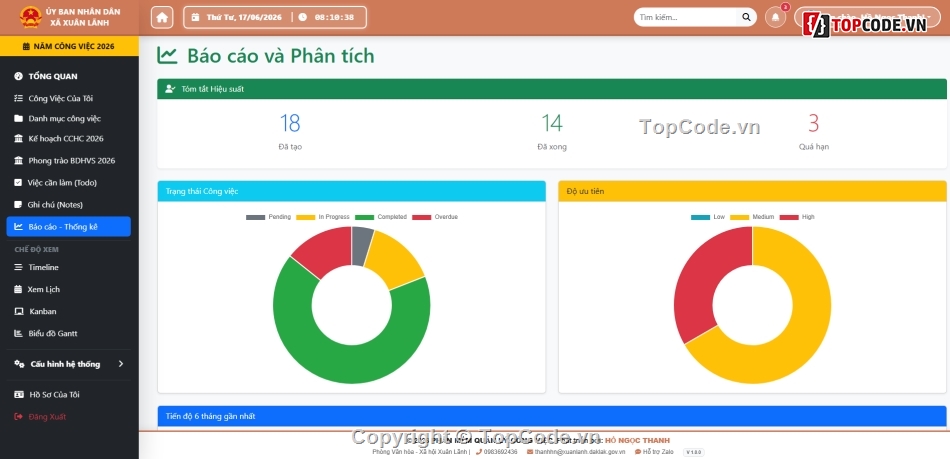The image size is (950, 459).
Task: Toggle the Overdue series in status legend
Action: 435,217
